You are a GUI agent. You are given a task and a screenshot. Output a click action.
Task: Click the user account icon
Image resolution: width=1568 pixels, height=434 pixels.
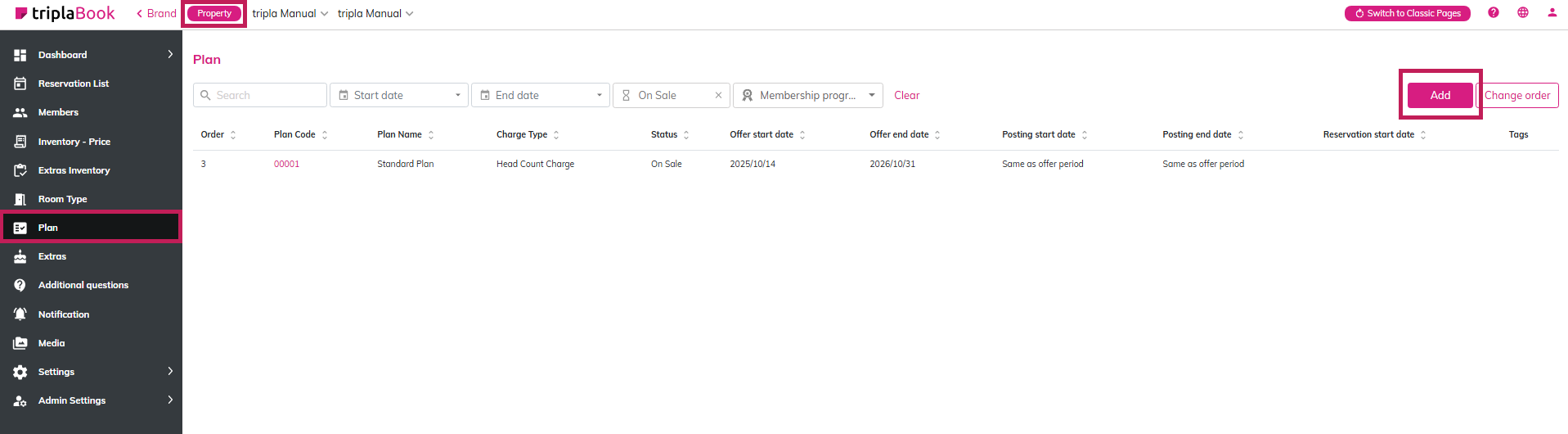point(1552,13)
